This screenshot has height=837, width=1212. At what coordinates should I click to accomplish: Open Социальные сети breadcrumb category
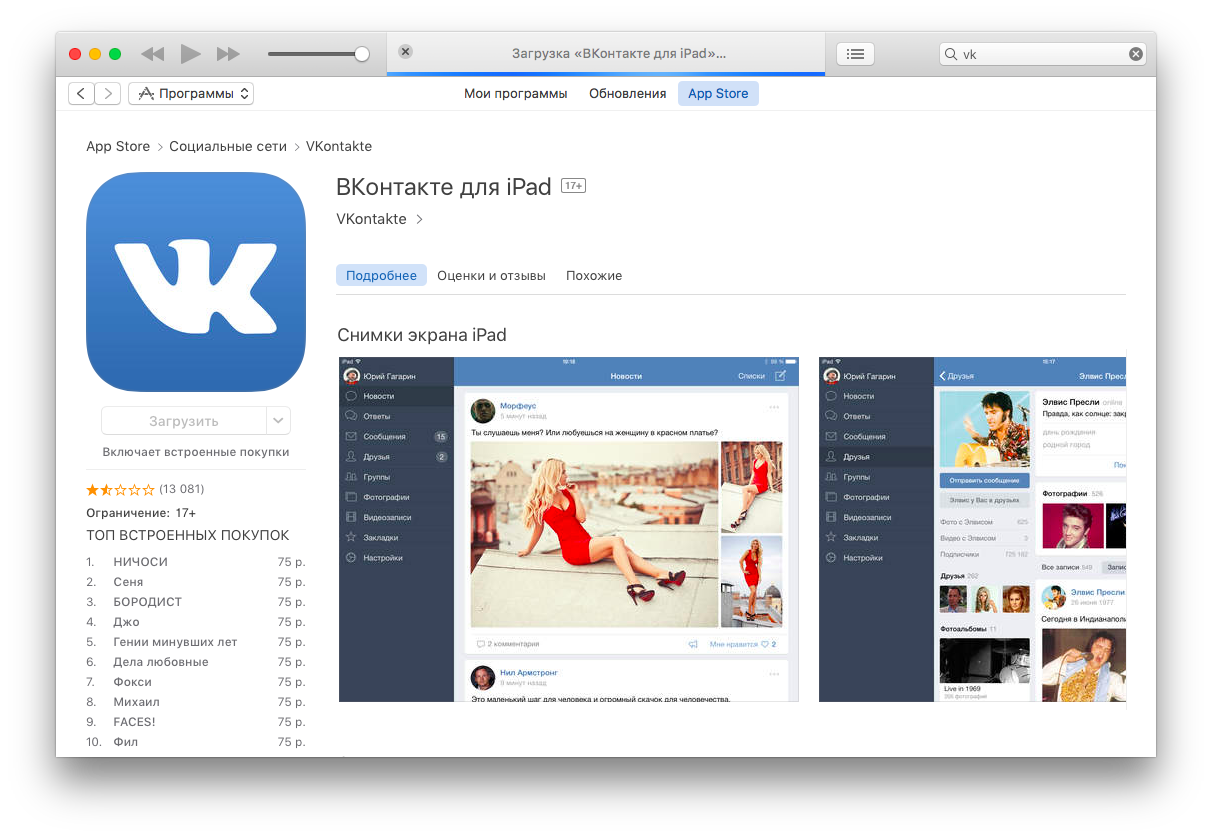coord(228,146)
